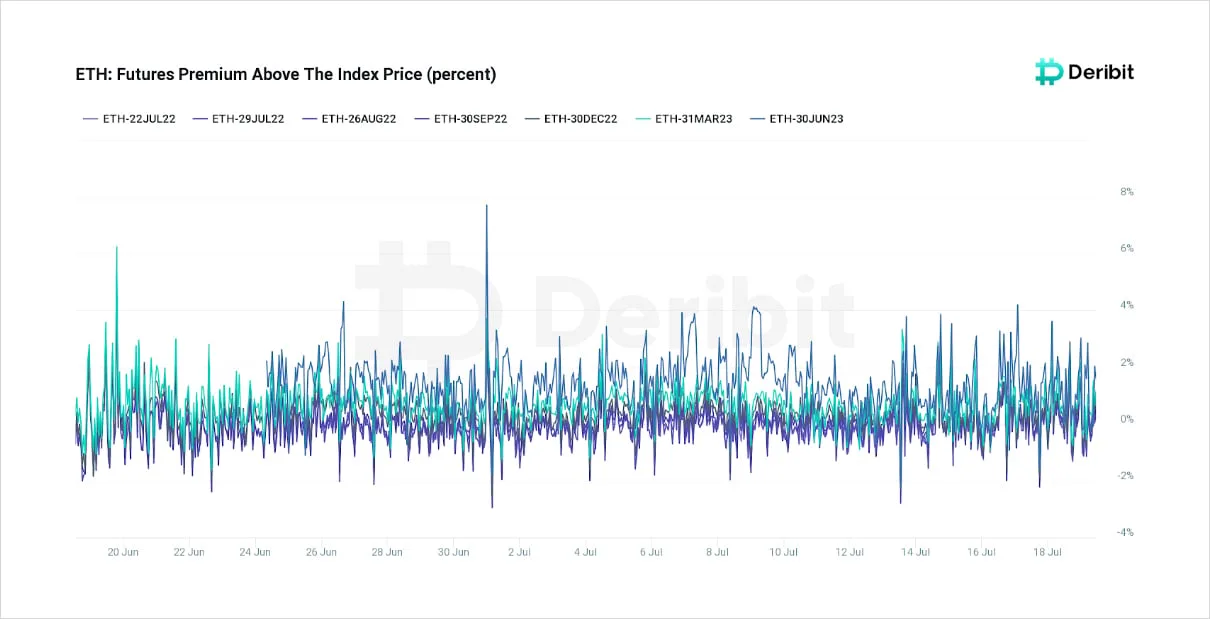The width and height of the screenshot is (1210, 619).
Task: Toggle the ETH-29JUL22 legend series
Action: (x=238, y=119)
